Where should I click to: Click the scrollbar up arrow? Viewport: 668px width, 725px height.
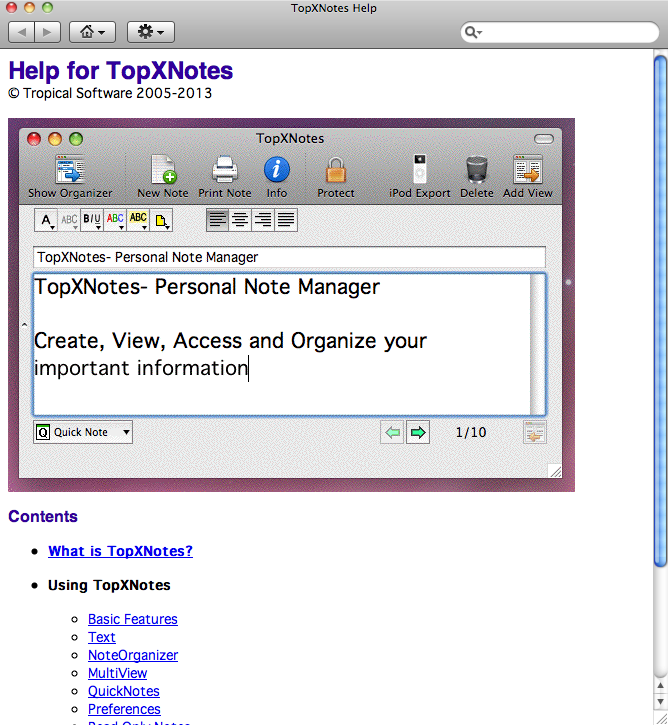point(661,686)
